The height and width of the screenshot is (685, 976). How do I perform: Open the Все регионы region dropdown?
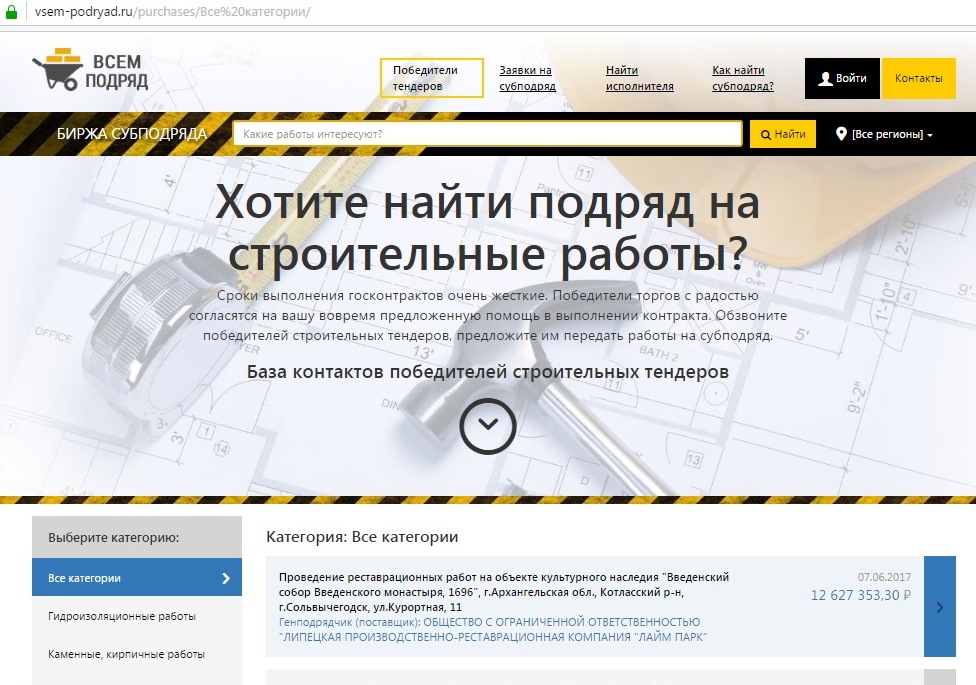point(891,134)
